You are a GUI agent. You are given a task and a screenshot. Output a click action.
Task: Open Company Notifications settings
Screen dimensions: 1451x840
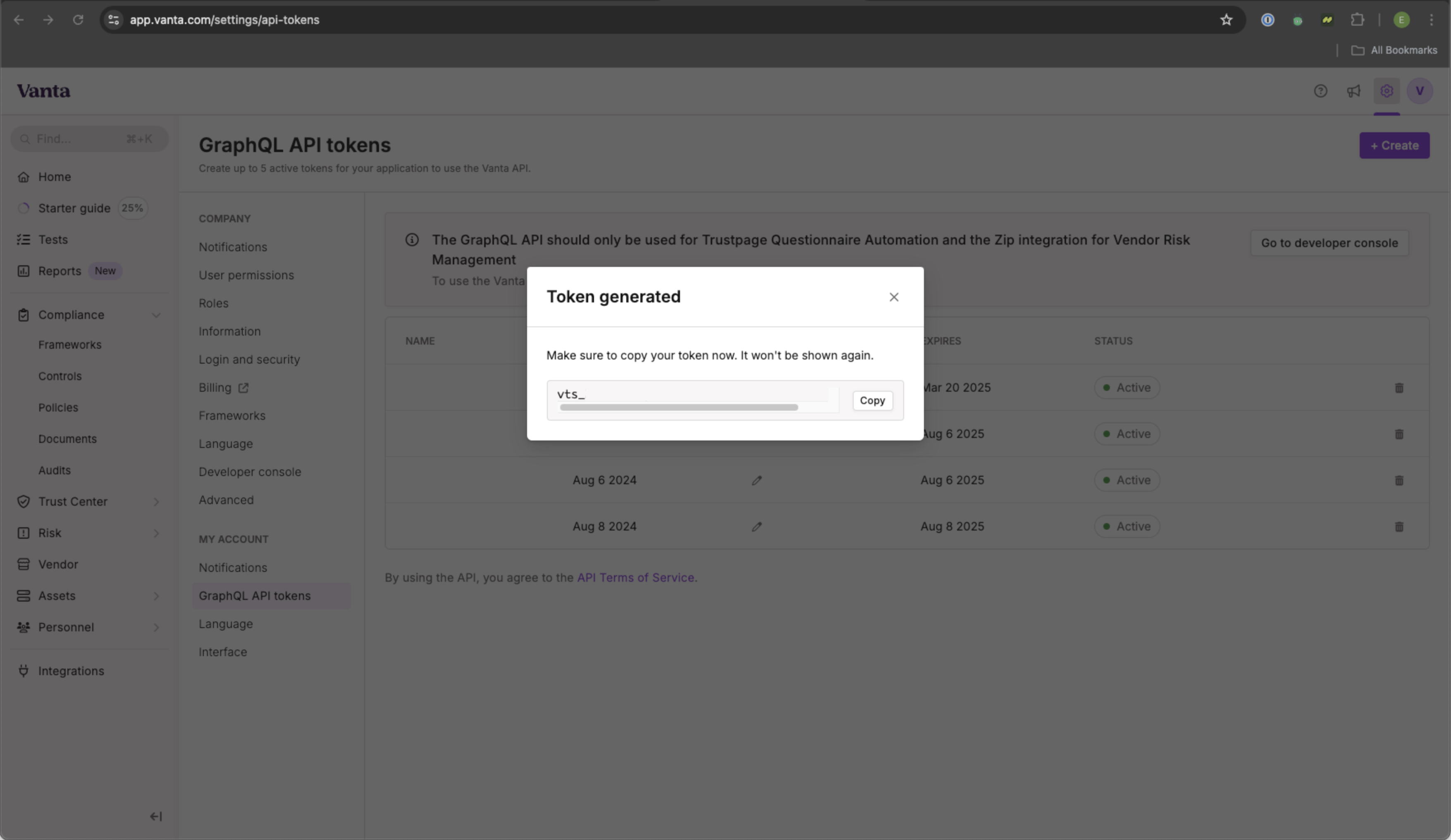click(x=233, y=247)
